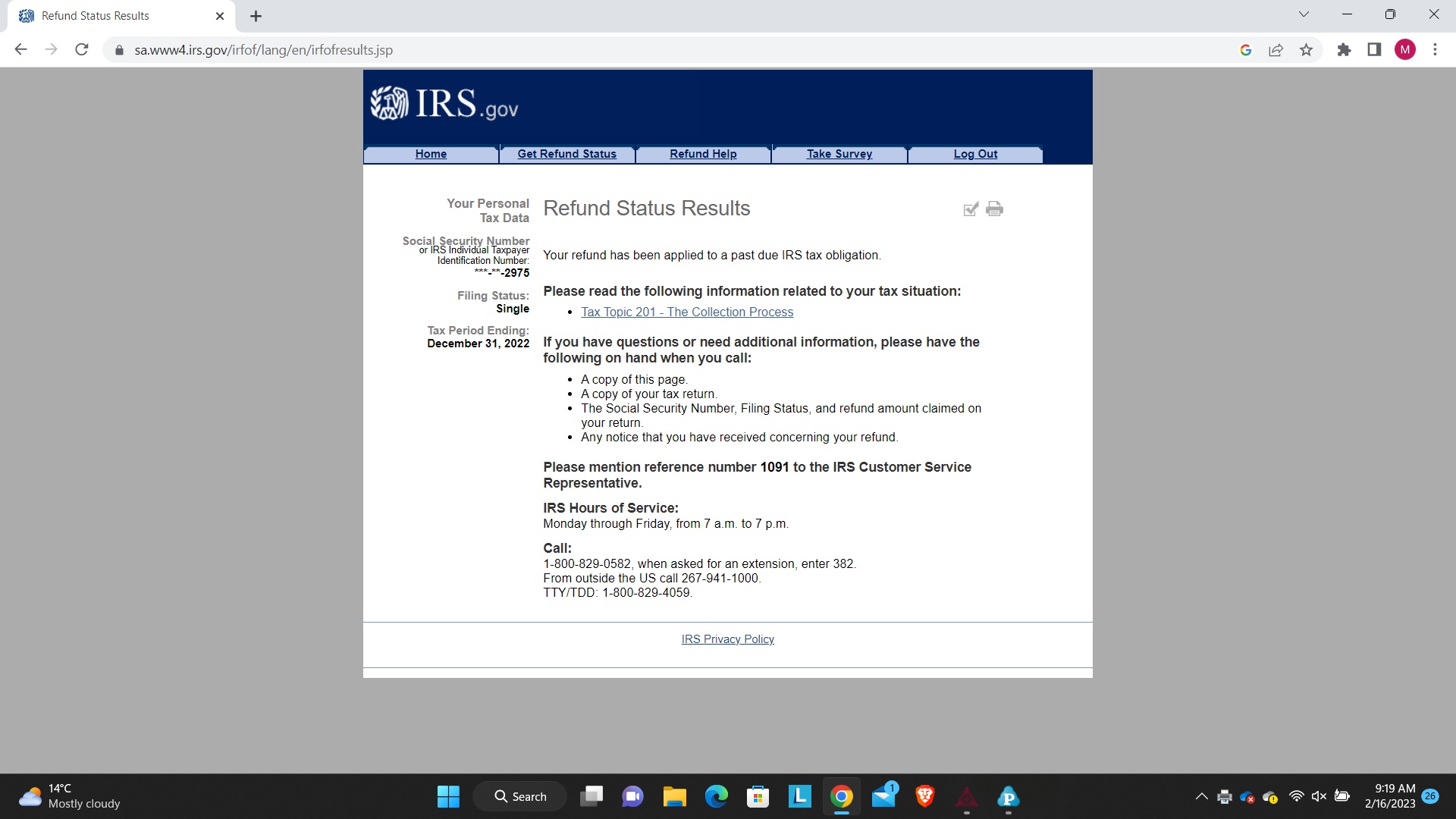The height and width of the screenshot is (819, 1456).
Task: Open the Get Refund Status tab
Action: [x=566, y=154]
